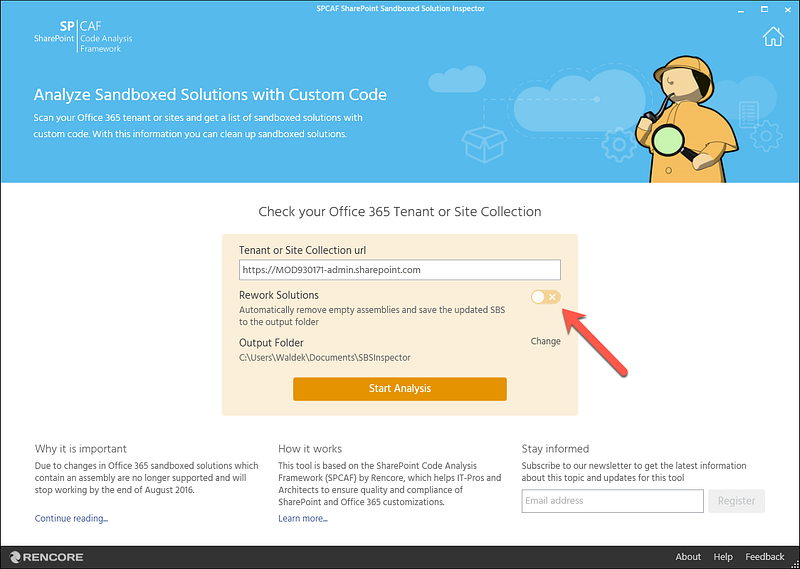
Task: Minimize the SPCAF window
Action: pos(741,9)
